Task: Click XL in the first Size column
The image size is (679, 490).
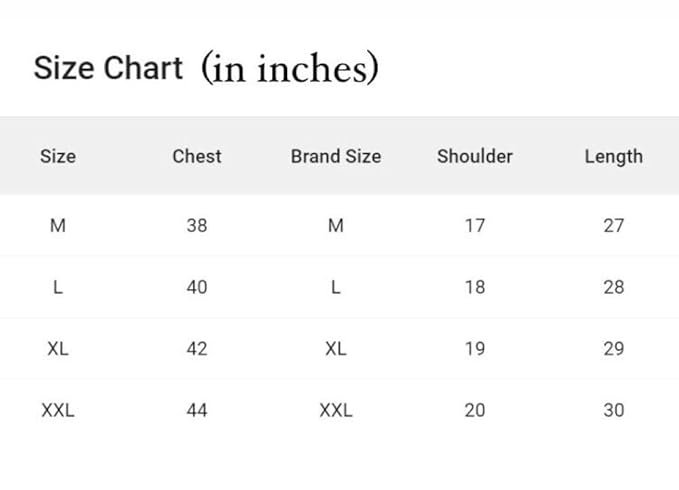Action: coord(58,348)
